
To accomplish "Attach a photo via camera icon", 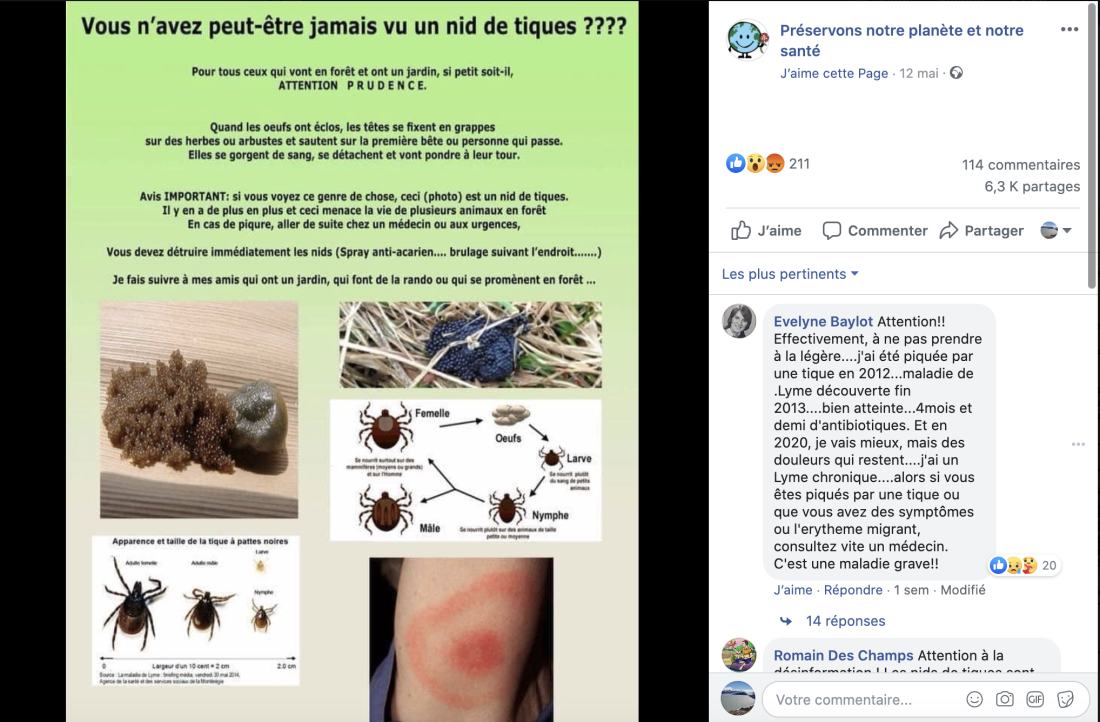I will pyautogui.click(x=1005, y=699).
